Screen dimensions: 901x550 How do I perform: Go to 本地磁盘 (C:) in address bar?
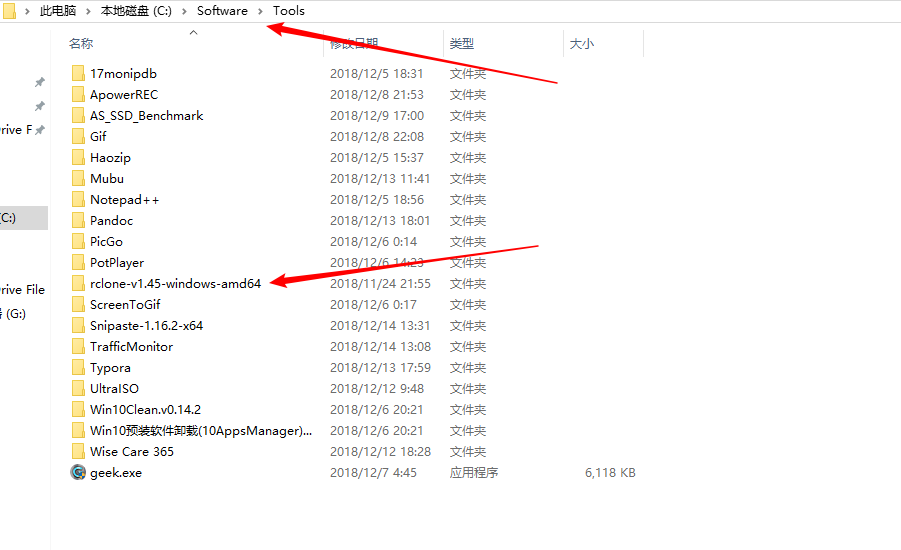(x=136, y=11)
